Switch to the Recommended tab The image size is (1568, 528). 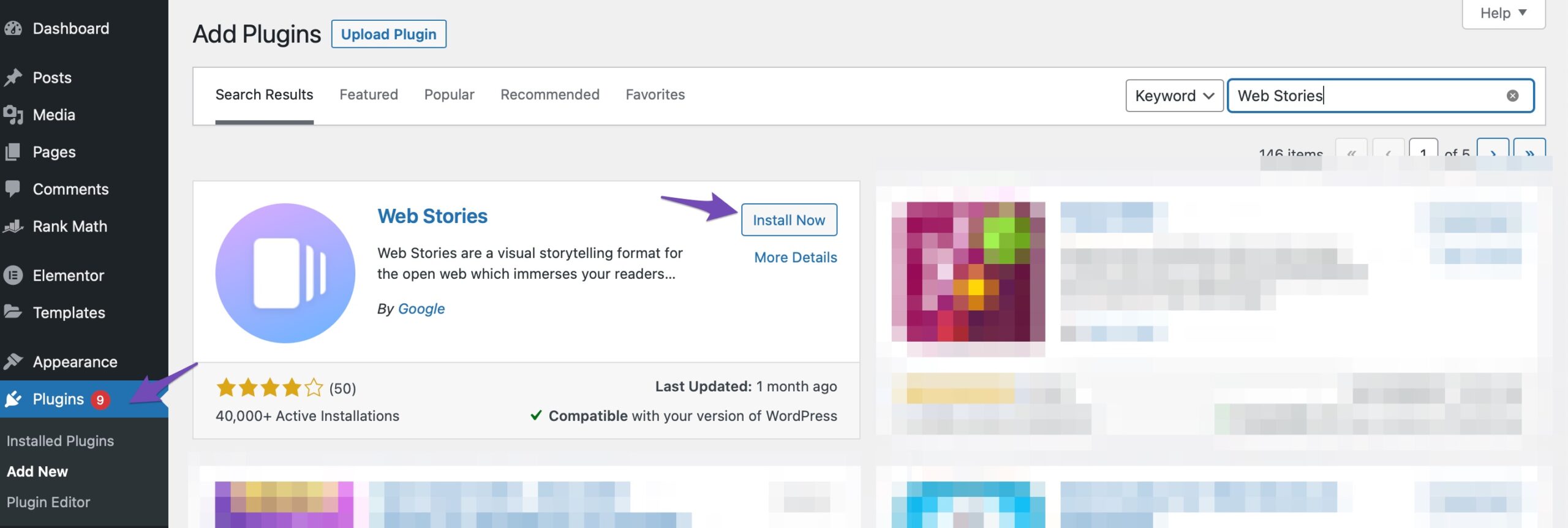point(549,94)
